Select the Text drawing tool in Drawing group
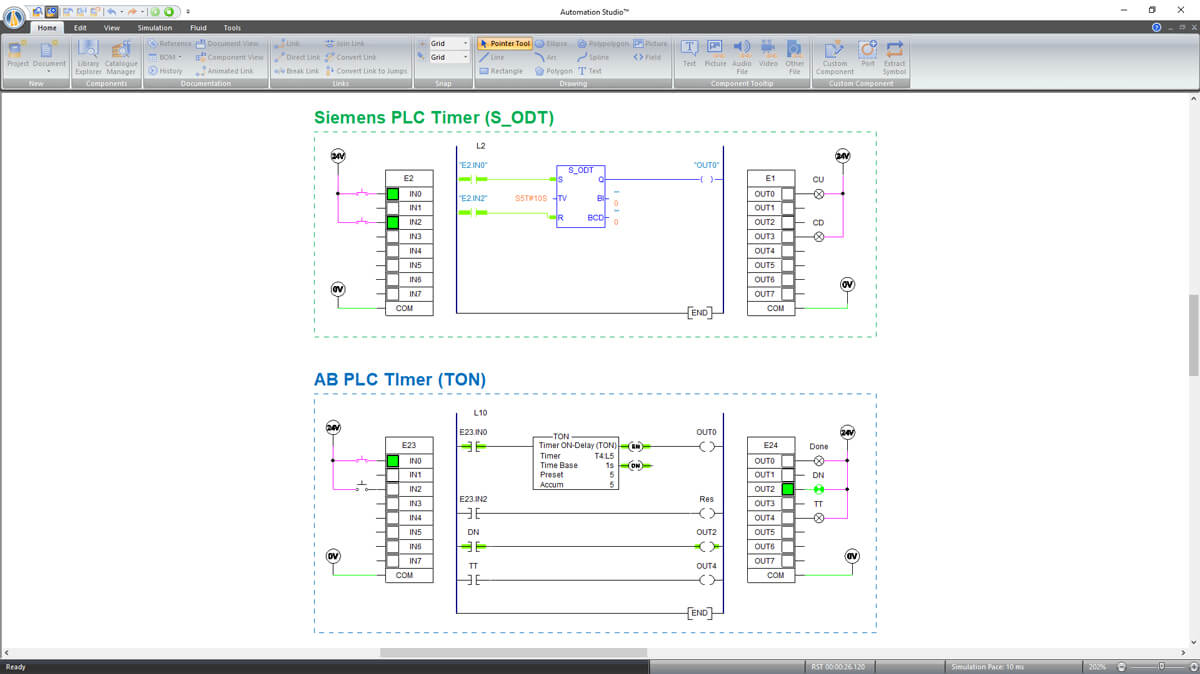This screenshot has width=1200, height=674. (590, 71)
